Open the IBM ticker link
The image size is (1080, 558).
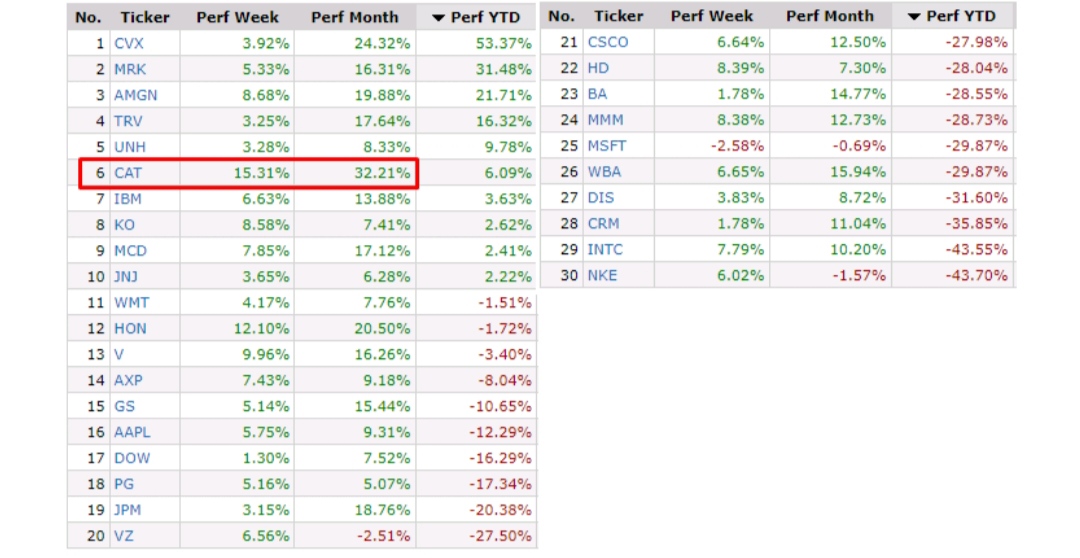pos(128,199)
